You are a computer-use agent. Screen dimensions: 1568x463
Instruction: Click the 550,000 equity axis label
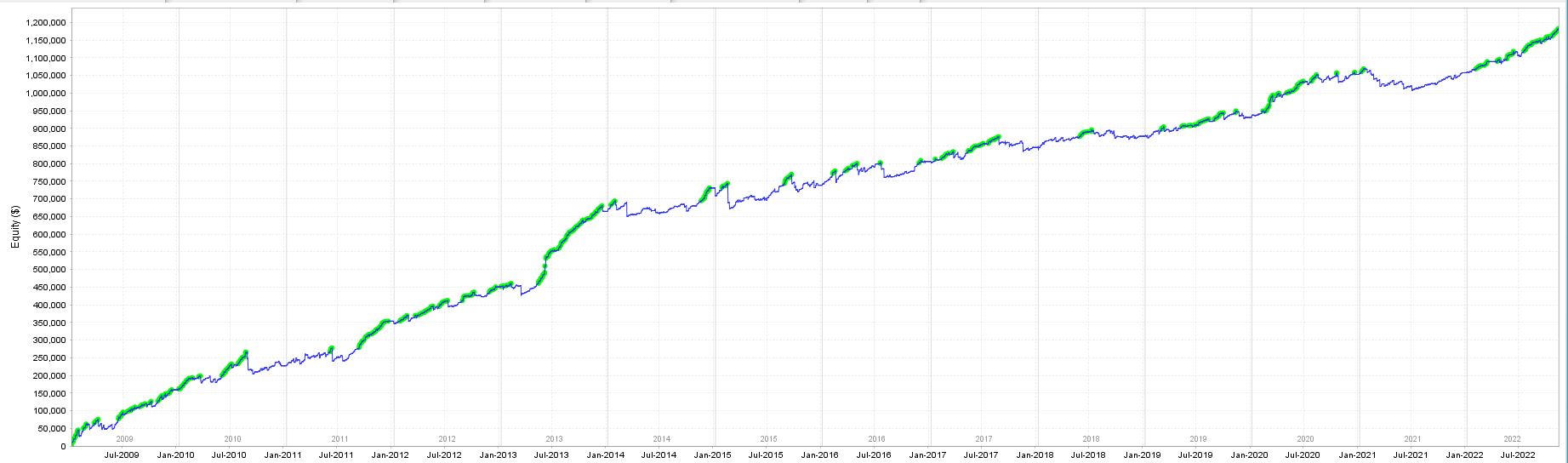(49, 252)
